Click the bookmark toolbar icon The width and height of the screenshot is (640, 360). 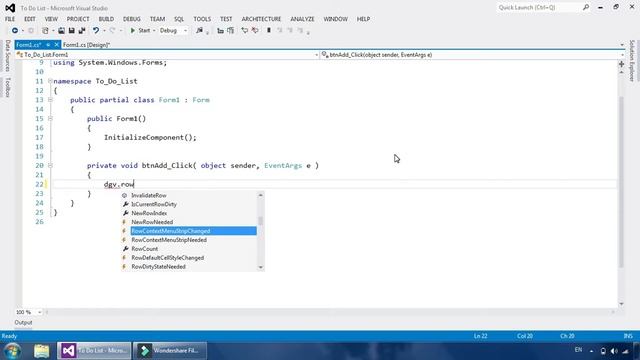click(269, 31)
